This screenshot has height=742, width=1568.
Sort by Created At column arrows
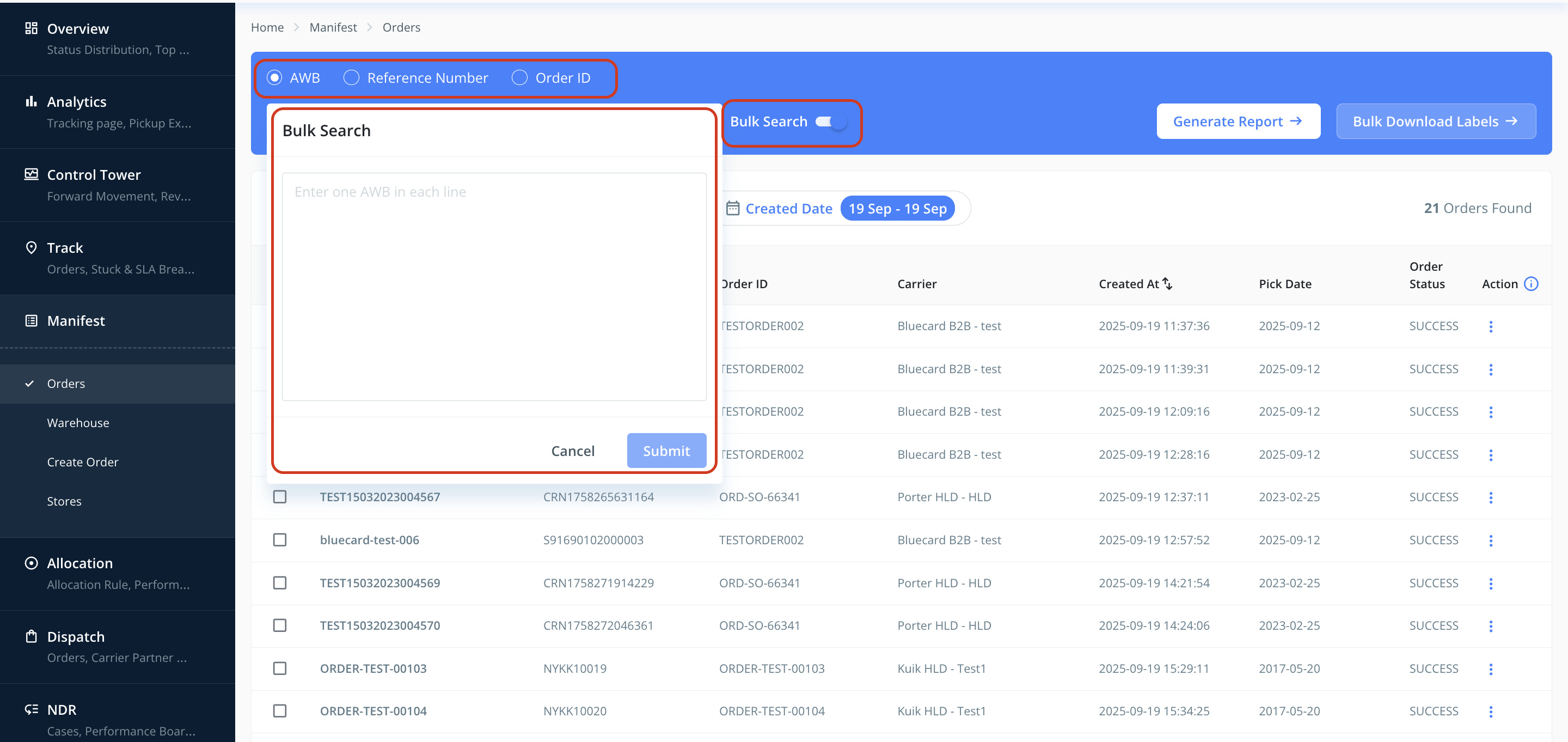[1167, 284]
